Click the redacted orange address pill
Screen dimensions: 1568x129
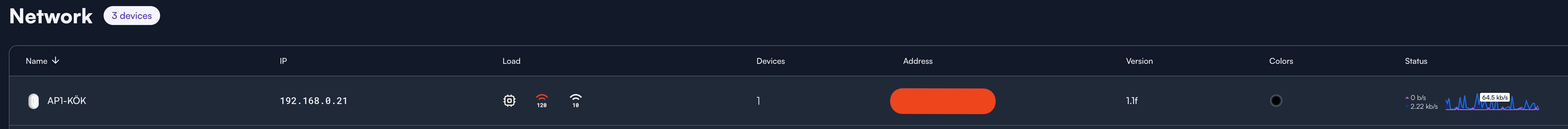pos(943,101)
